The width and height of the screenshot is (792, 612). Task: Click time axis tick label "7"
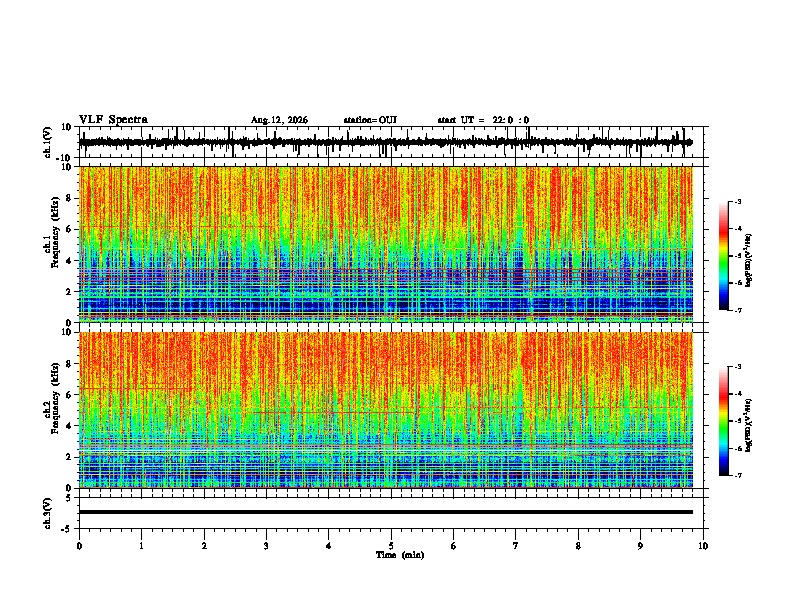pyautogui.click(x=516, y=546)
